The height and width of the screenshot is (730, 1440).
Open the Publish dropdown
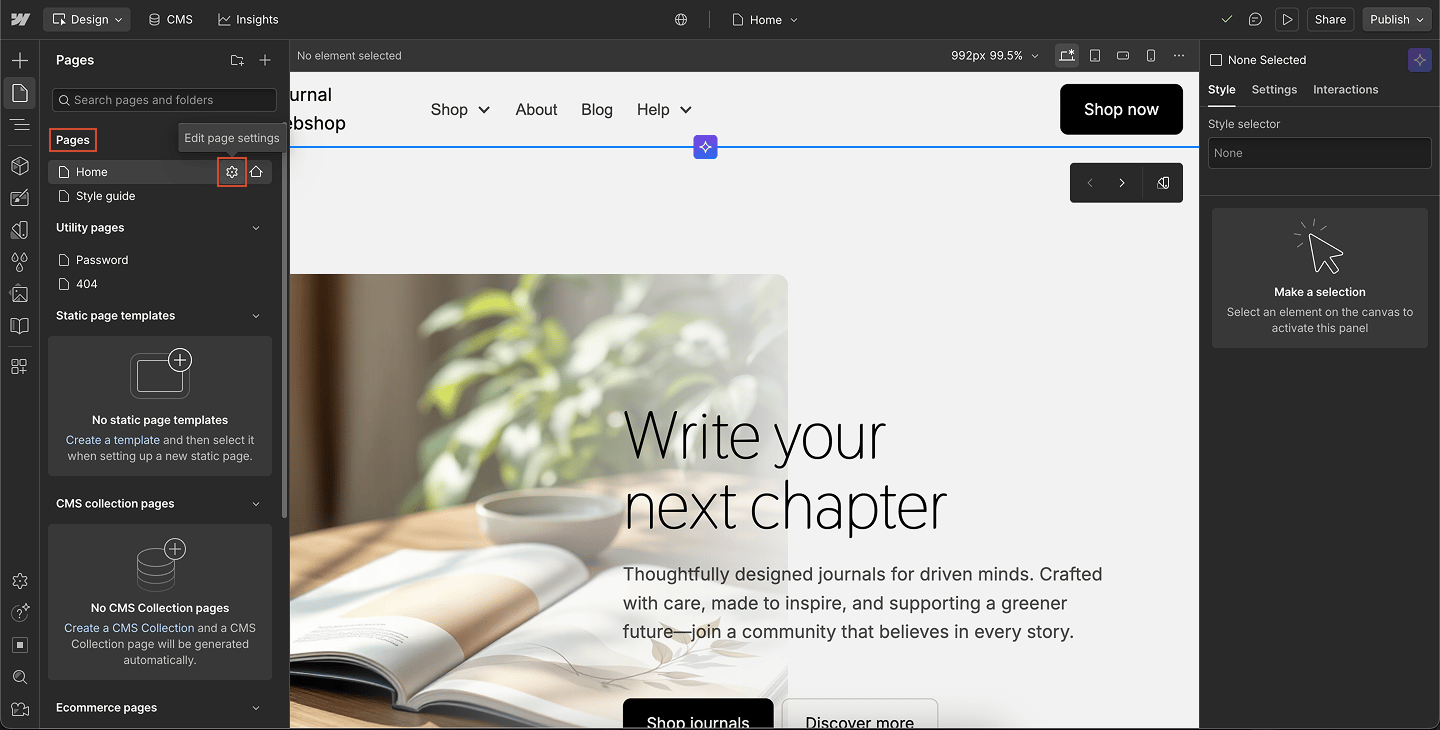[1397, 19]
